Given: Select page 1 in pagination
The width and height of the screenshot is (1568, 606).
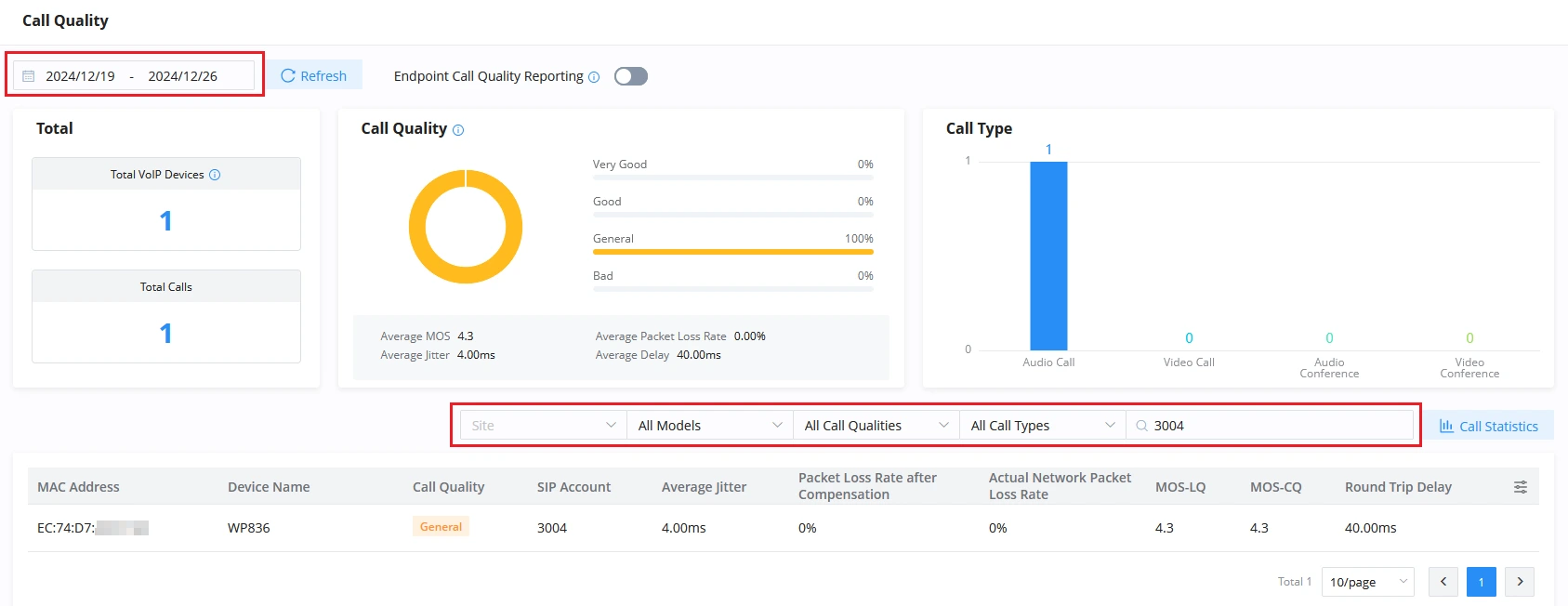Looking at the screenshot, I should [x=1482, y=582].
